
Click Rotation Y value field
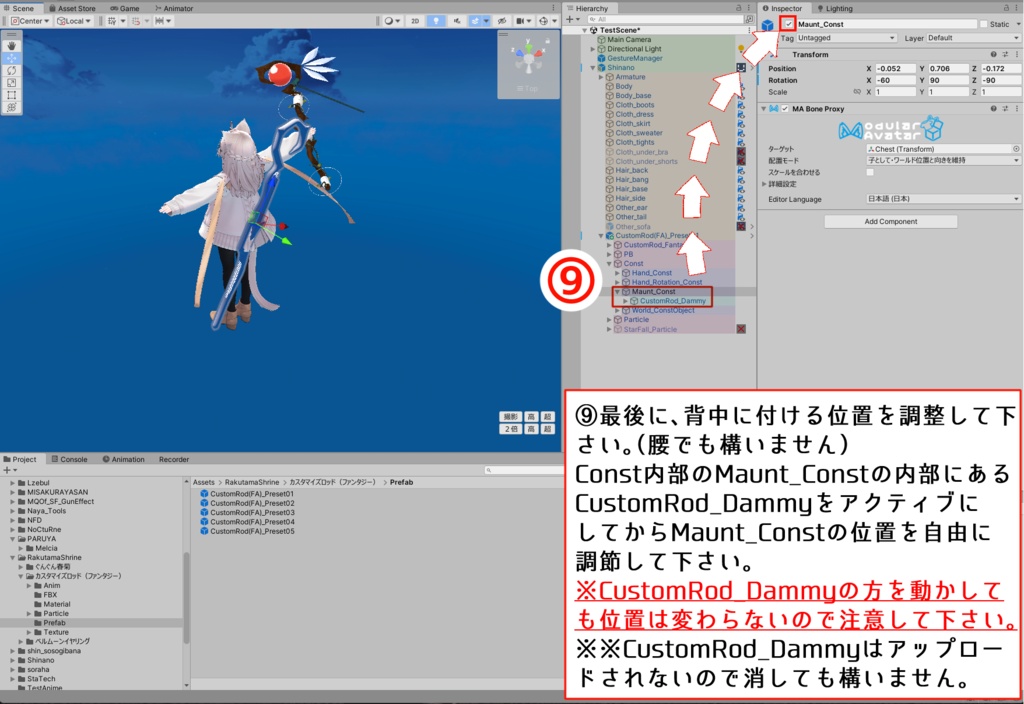click(x=948, y=80)
